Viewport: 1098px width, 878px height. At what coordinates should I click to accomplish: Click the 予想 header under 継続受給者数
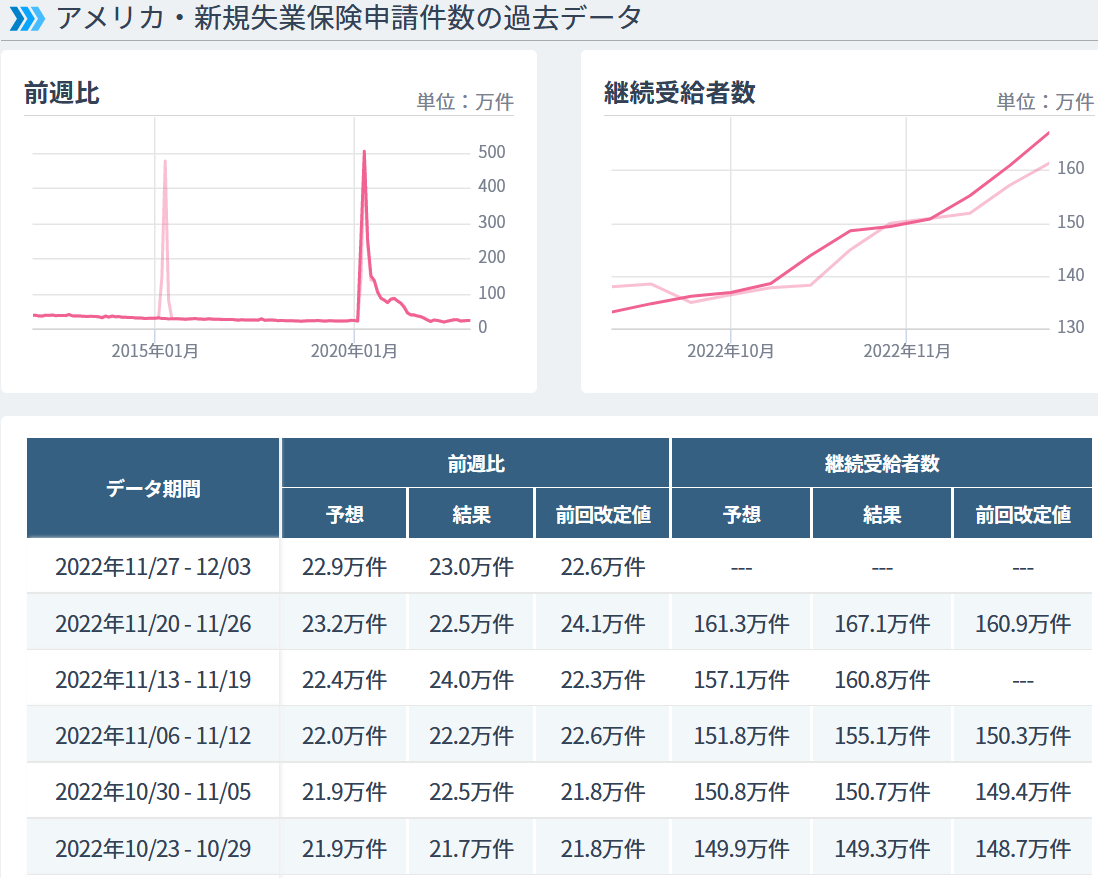tap(741, 514)
